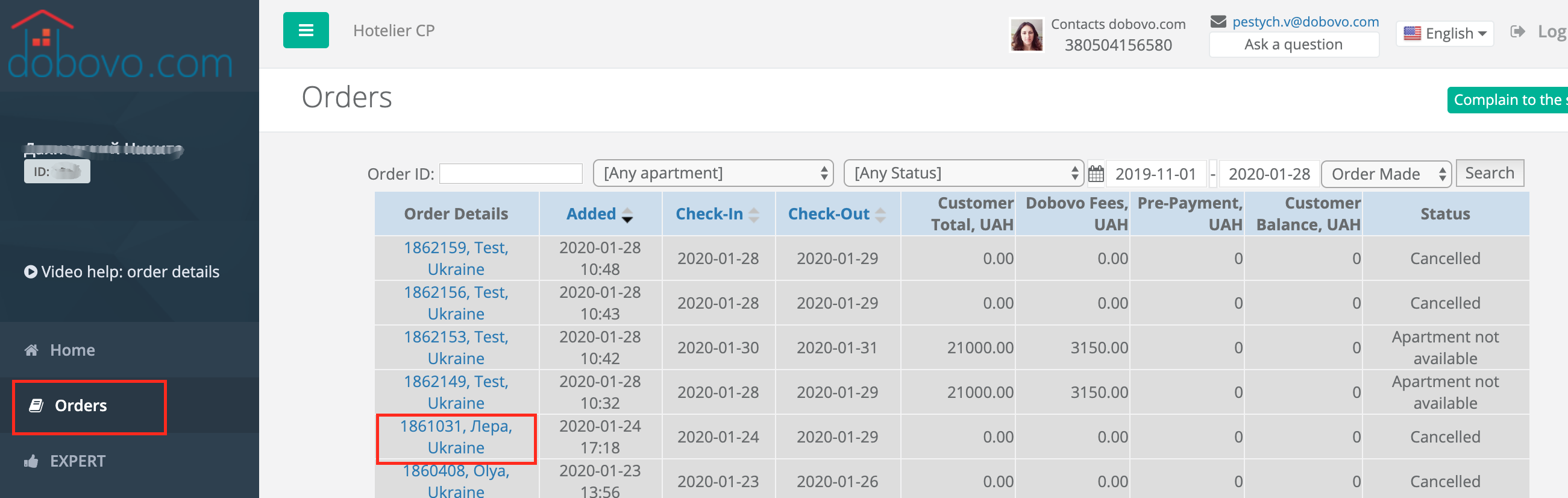Sort by Check-Out column arrows

tap(880, 214)
